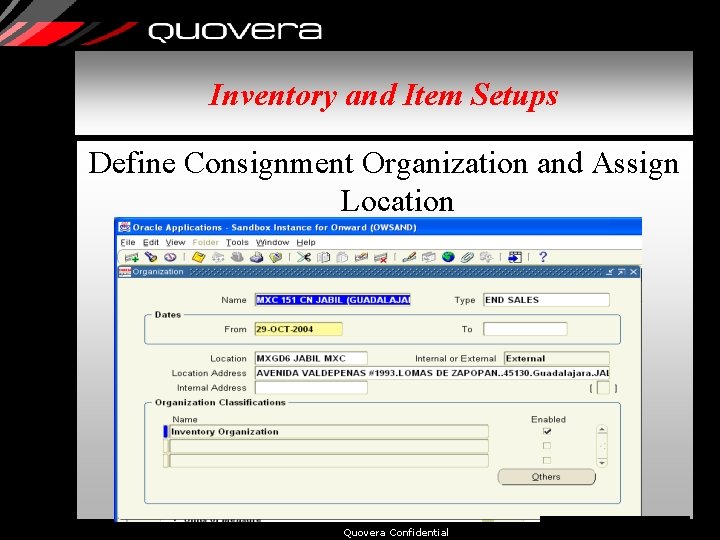Close the Organization inner window
The image size is (720, 540).
[633, 272]
